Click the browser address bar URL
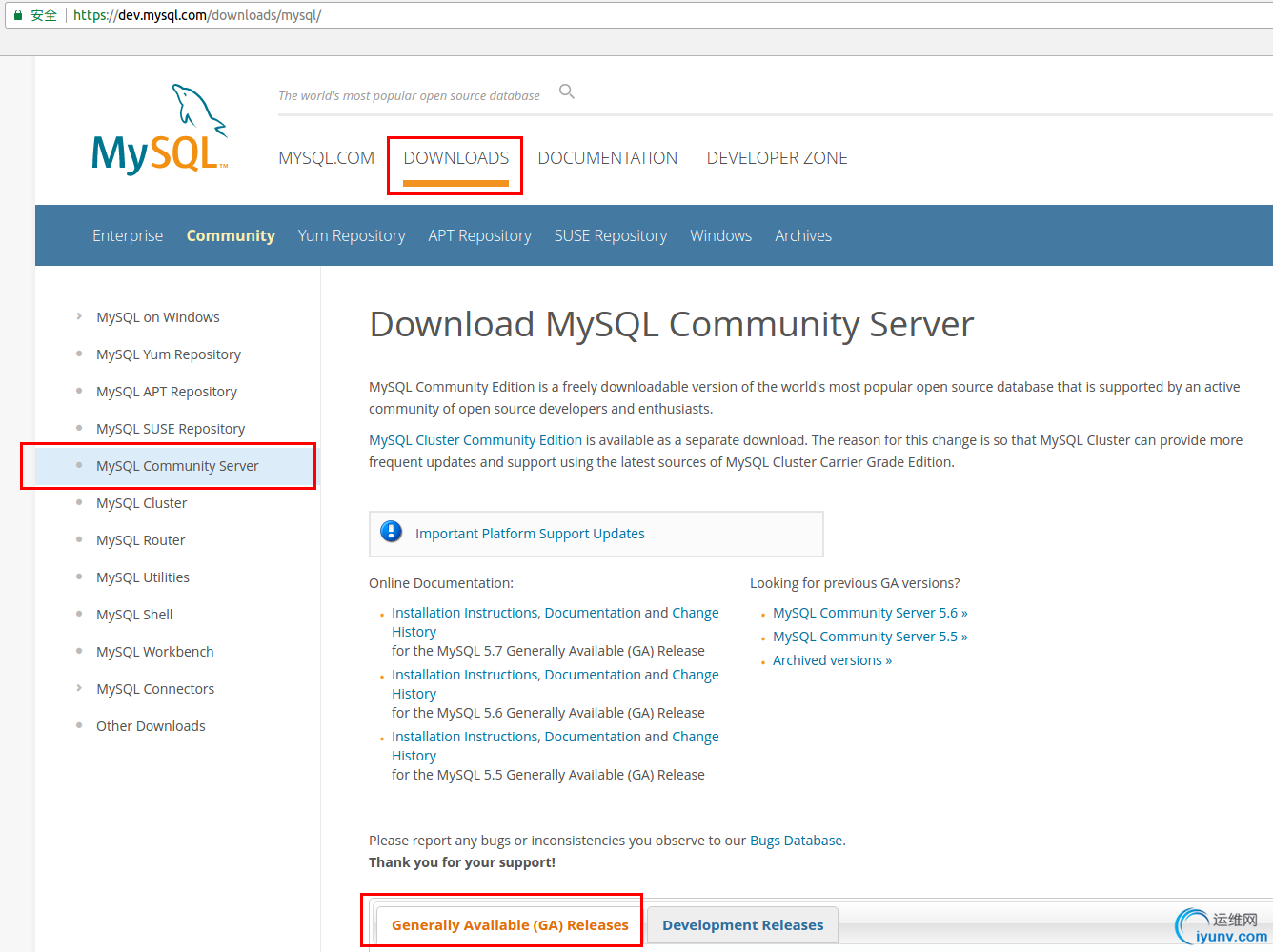Image resolution: width=1273 pixels, height=952 pixels. pyautogui.click(x=197, y=15)
